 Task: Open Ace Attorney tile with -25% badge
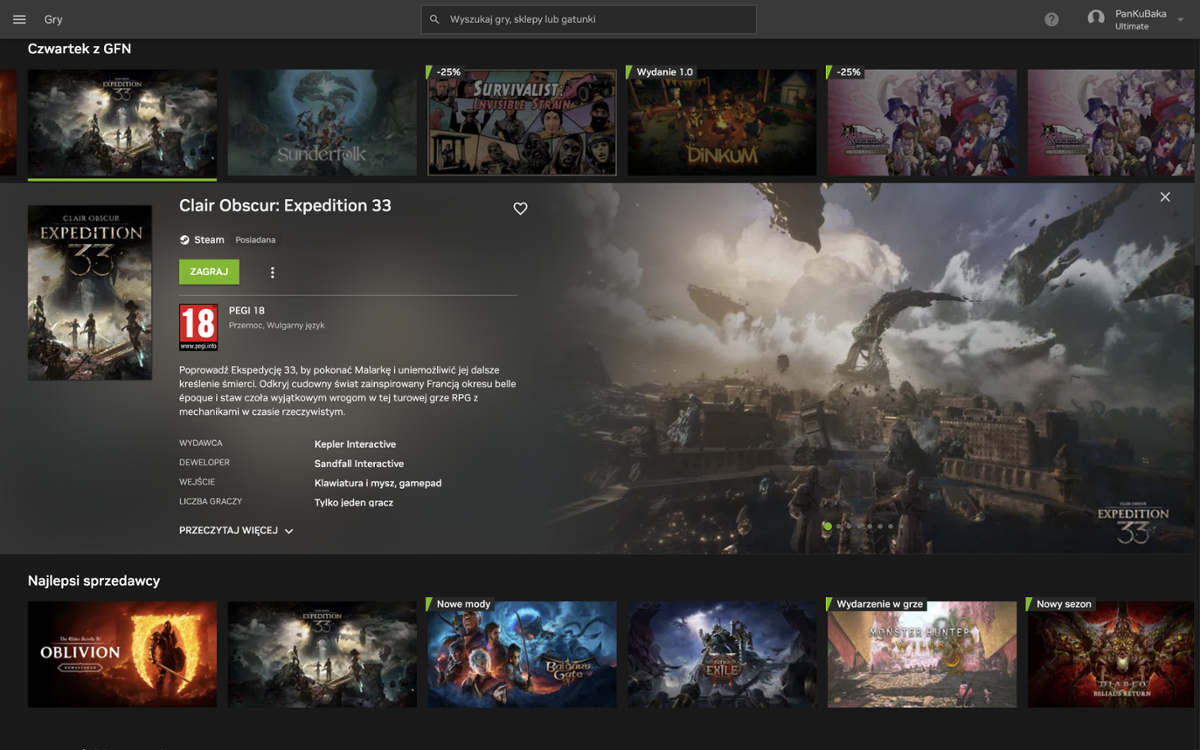click(x=922, y=123)
